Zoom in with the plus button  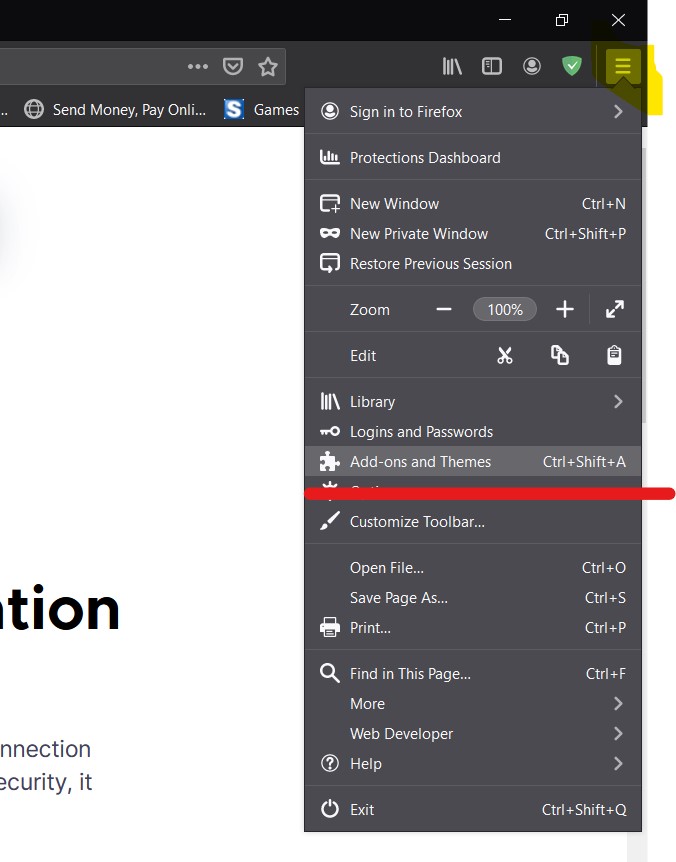click(565, 310)
